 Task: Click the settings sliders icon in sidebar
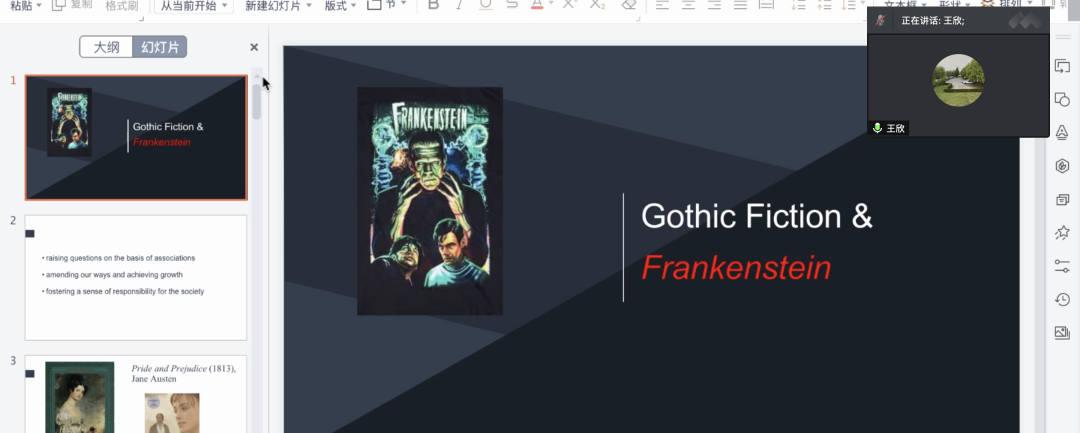click(x=1062, y=266)
